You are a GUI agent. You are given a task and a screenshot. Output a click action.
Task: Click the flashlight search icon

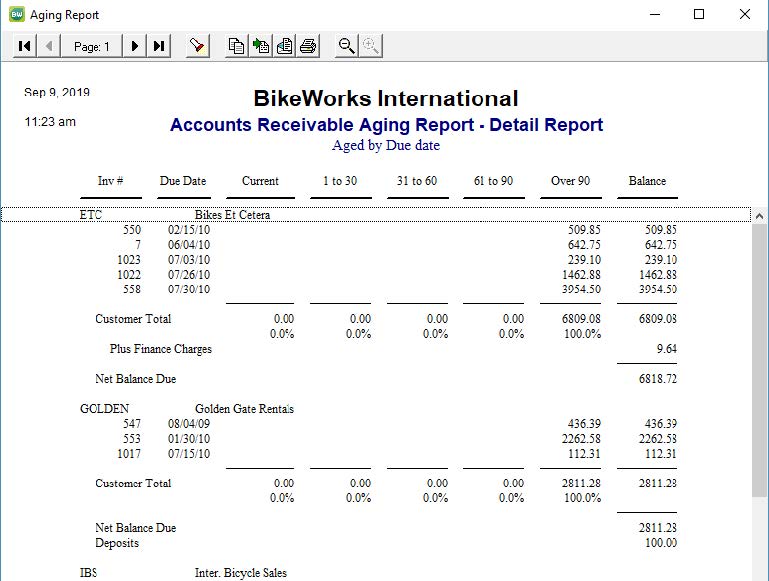(x=198, y=46)
